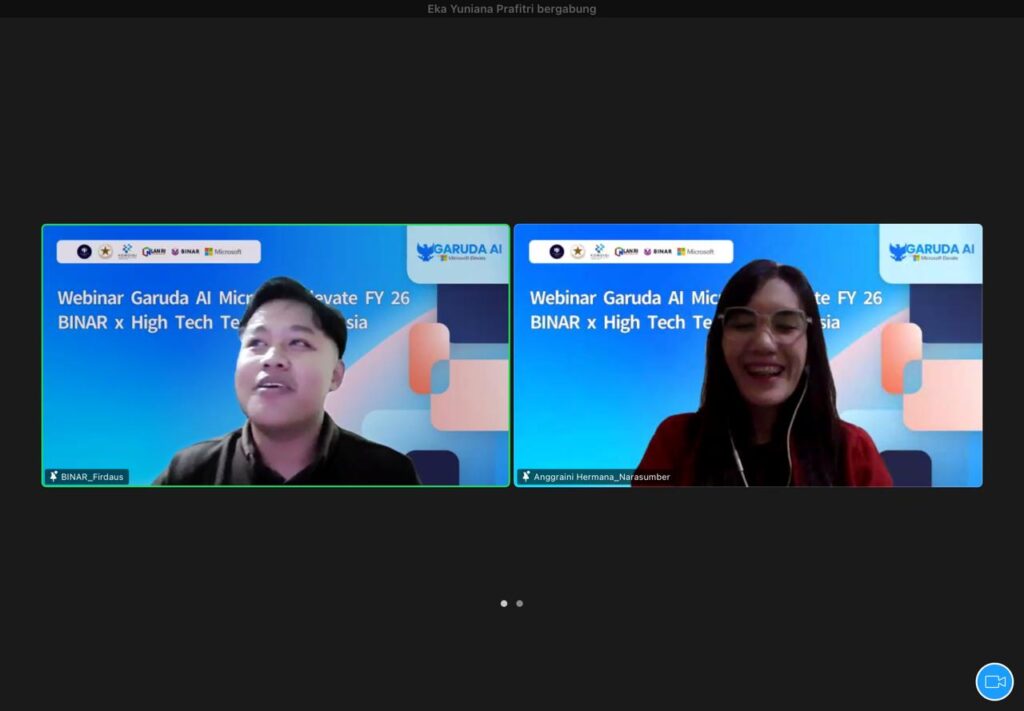Image resolution: width=1024 pixels, height=711 pixels.
Task: Click the pin icon beside Anggraini Hermana_Narasumber
Action: [x=525, y=477]
